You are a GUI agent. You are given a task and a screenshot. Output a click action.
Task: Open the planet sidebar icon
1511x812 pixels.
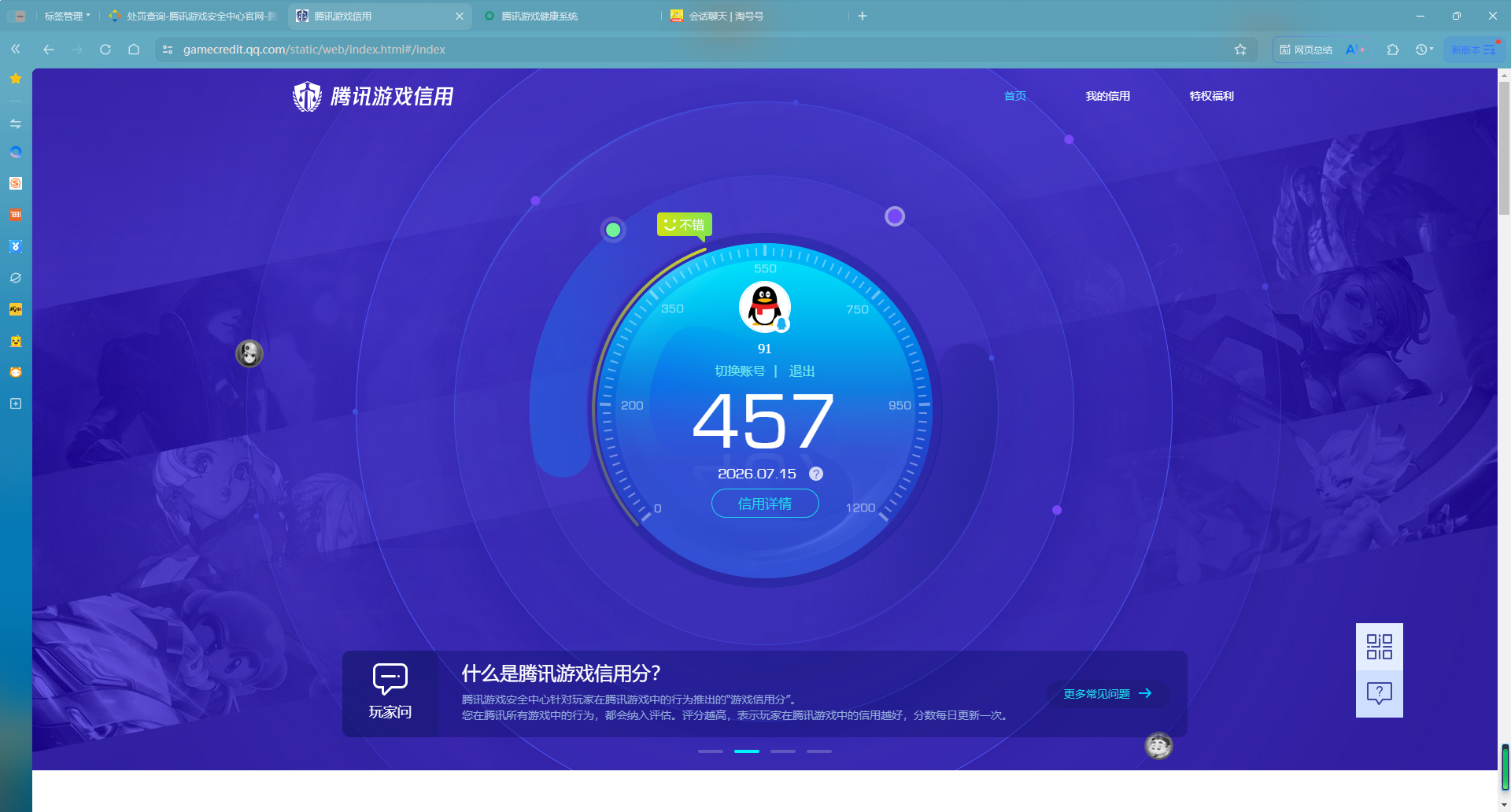(x=16, y=278)
